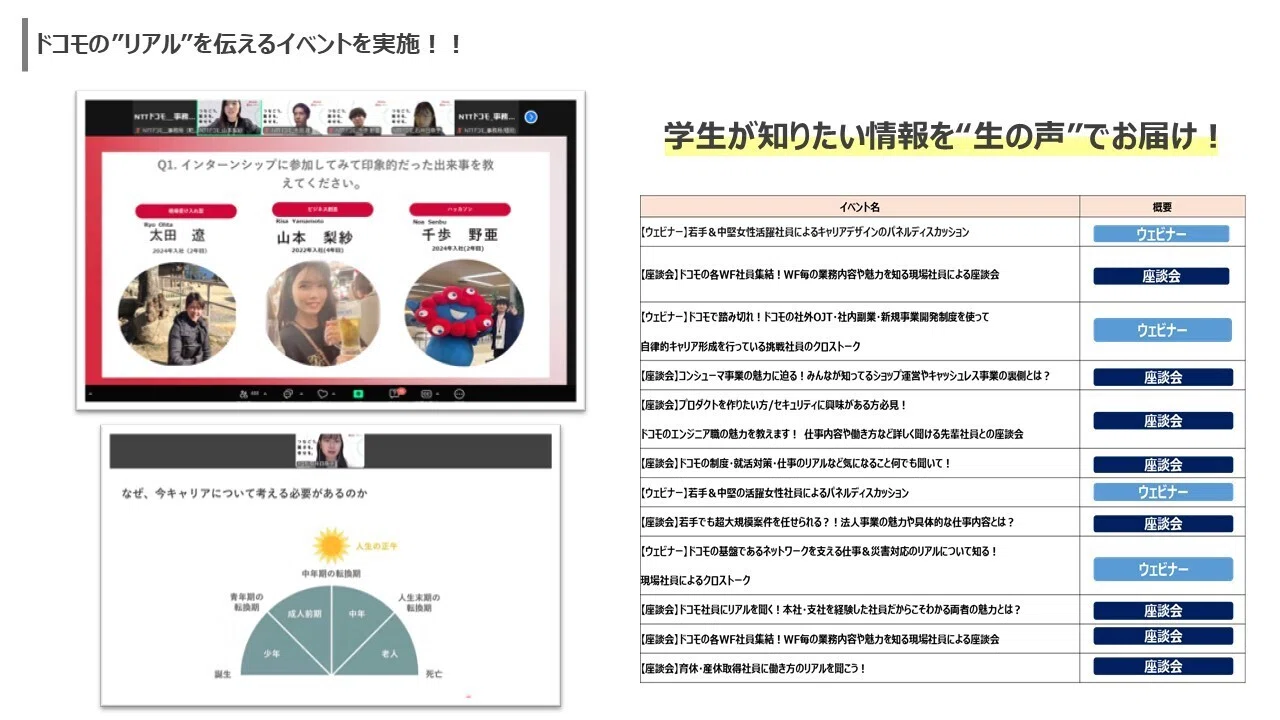Click 千歩 野亜's round mascot photo
This screenshot has width=1280, height=720.
[464, 315]
